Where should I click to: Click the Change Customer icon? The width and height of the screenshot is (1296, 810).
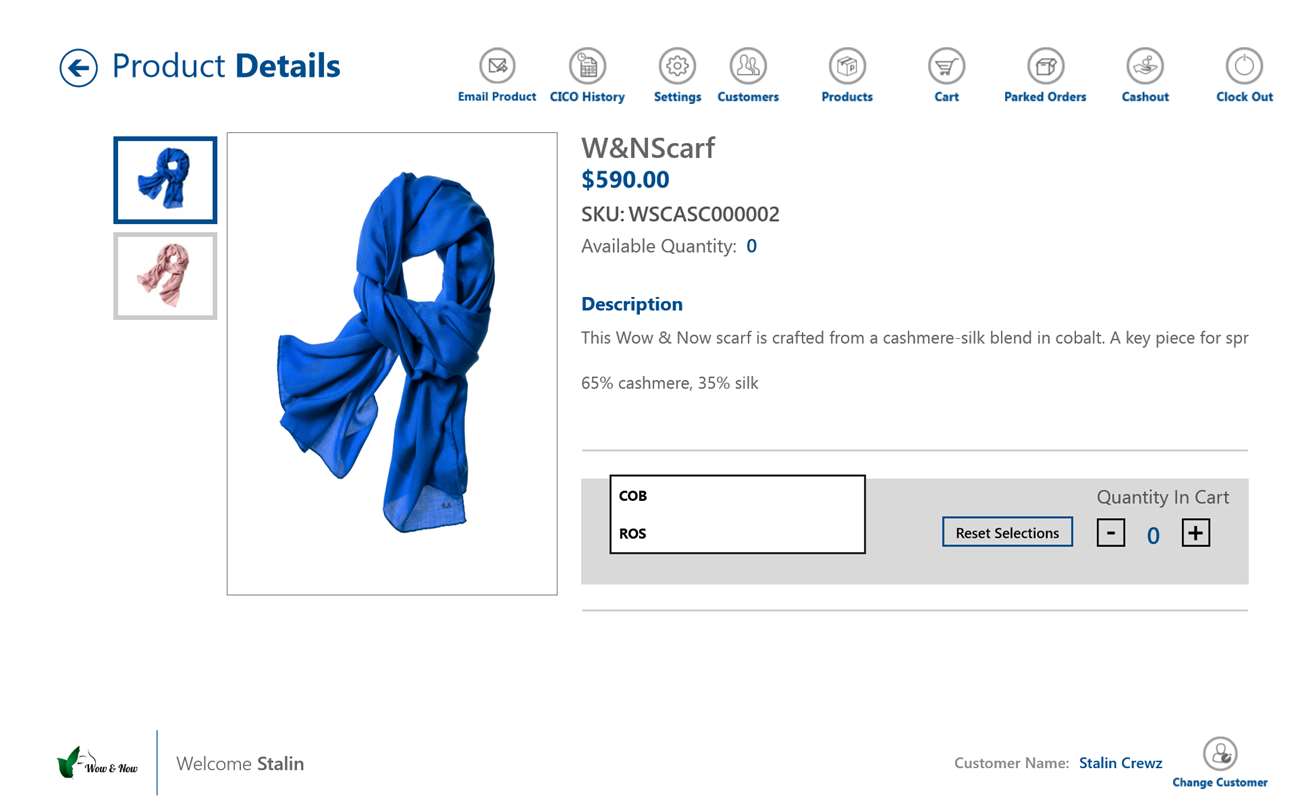(1220, 754)
